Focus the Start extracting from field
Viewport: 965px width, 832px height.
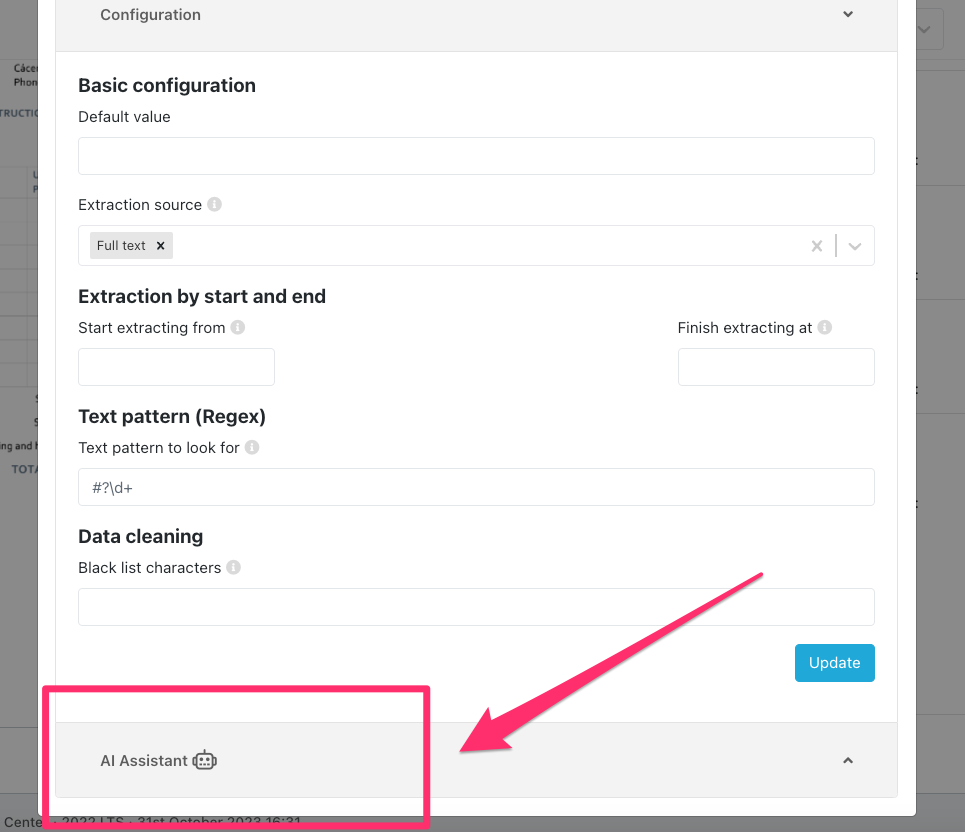point(176,367)
